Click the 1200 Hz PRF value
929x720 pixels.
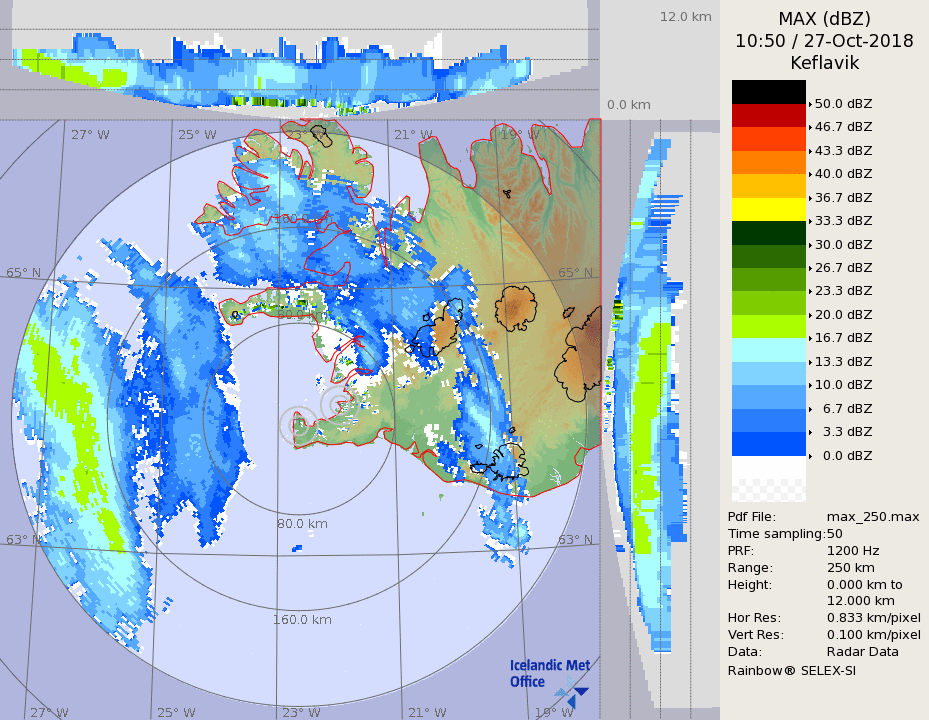[853, 550]
